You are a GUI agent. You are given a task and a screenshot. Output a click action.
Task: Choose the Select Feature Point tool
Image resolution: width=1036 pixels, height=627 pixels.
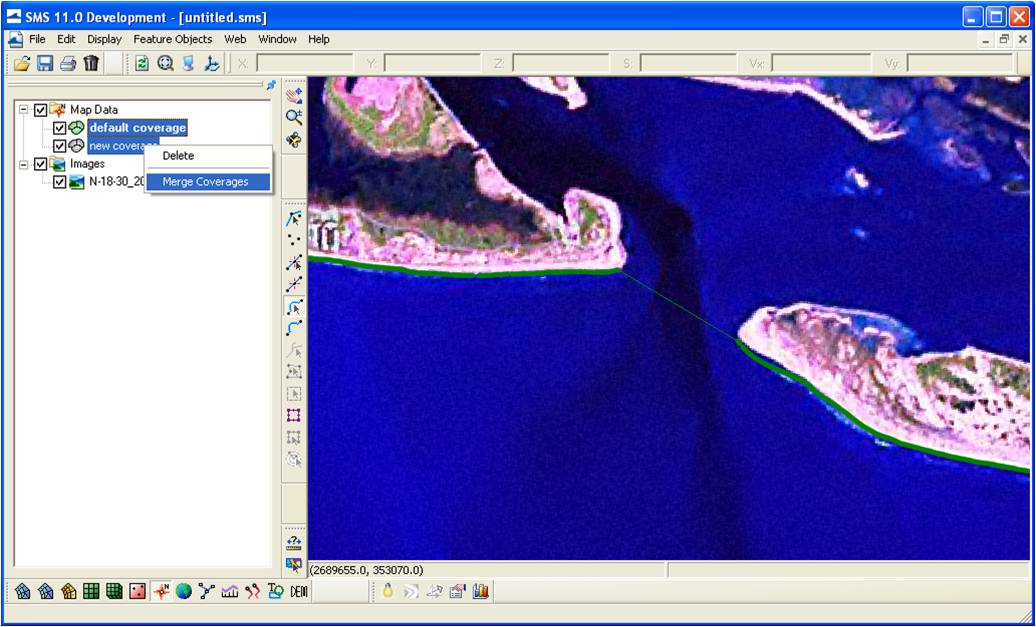pos(294,218)
